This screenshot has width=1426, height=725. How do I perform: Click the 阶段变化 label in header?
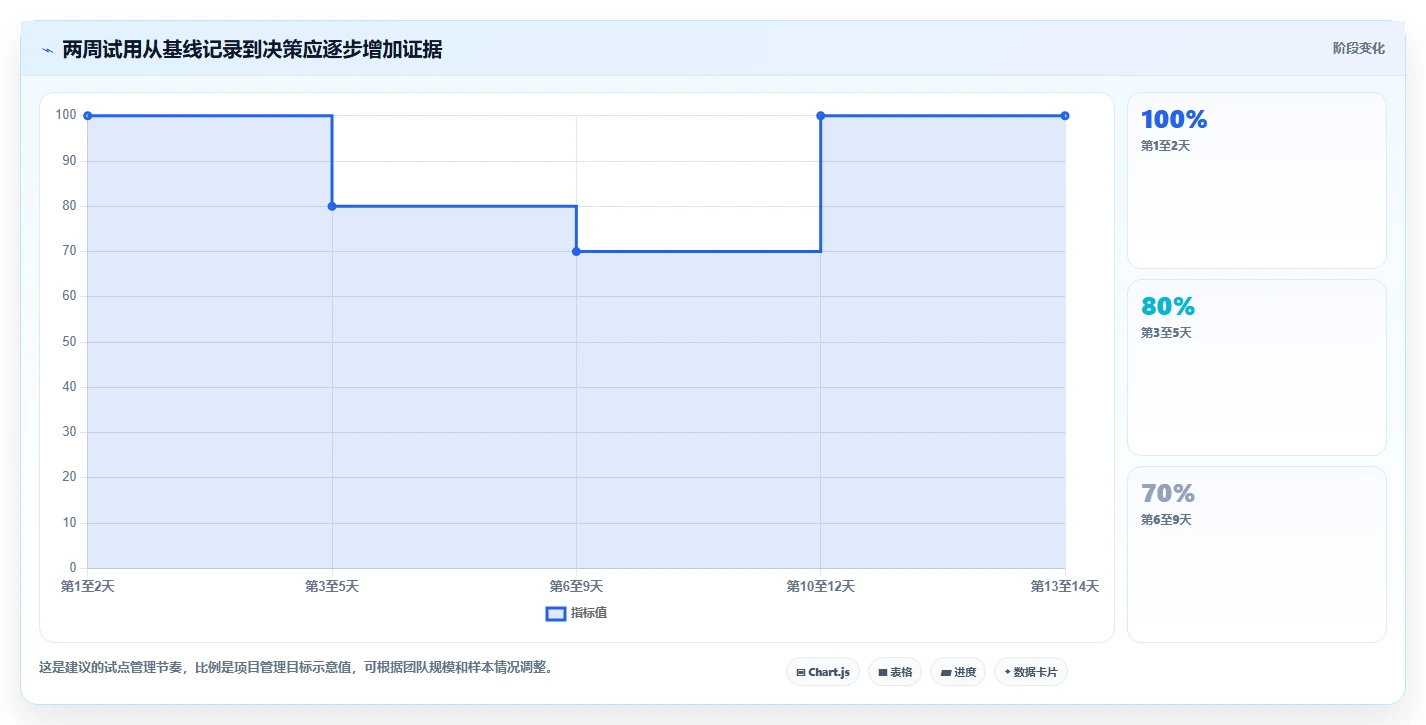click(1359, 48)
